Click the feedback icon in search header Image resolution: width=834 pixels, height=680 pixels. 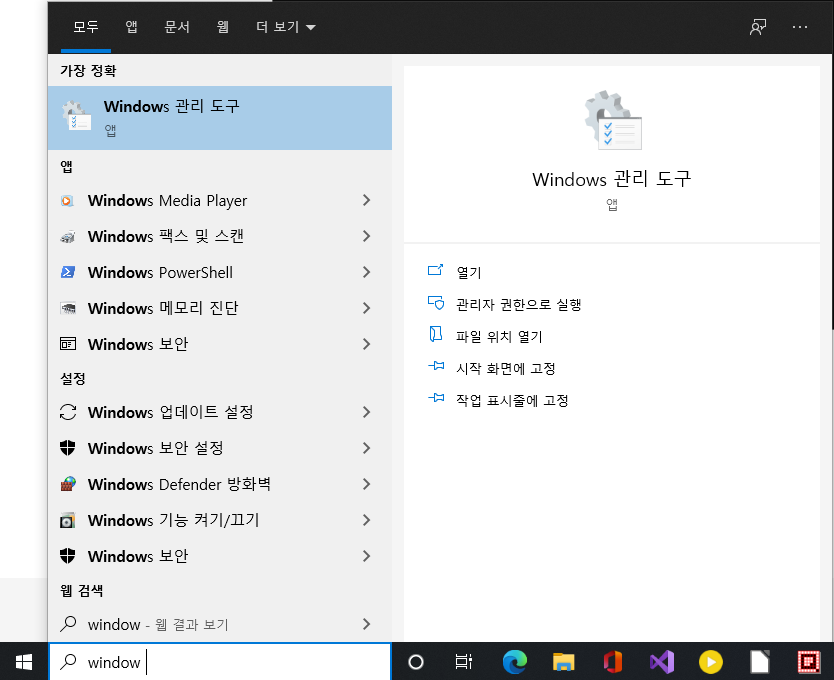coord(758,27)
